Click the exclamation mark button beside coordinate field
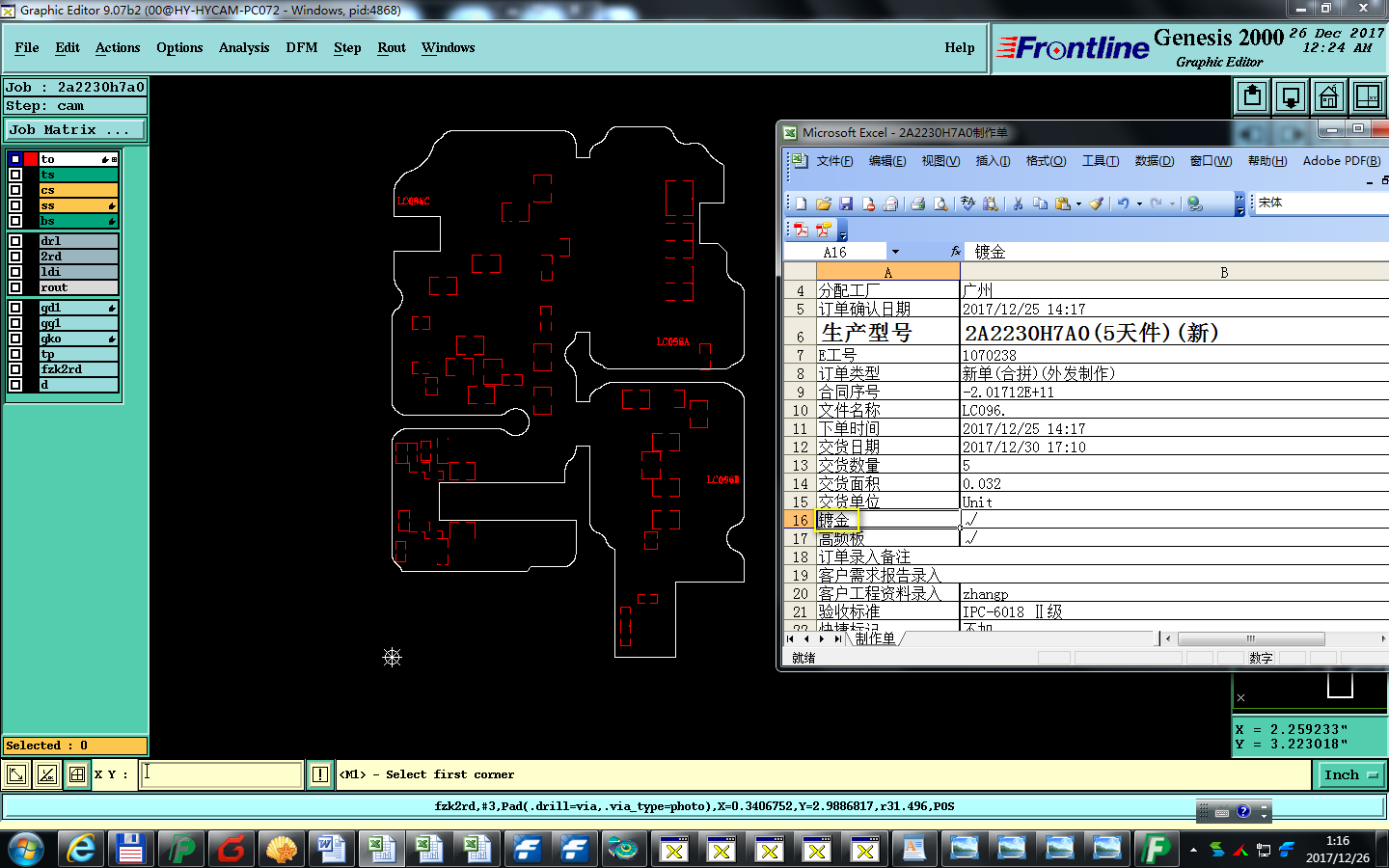Viewport: 1389px width, 868px height. click(320, 774)
